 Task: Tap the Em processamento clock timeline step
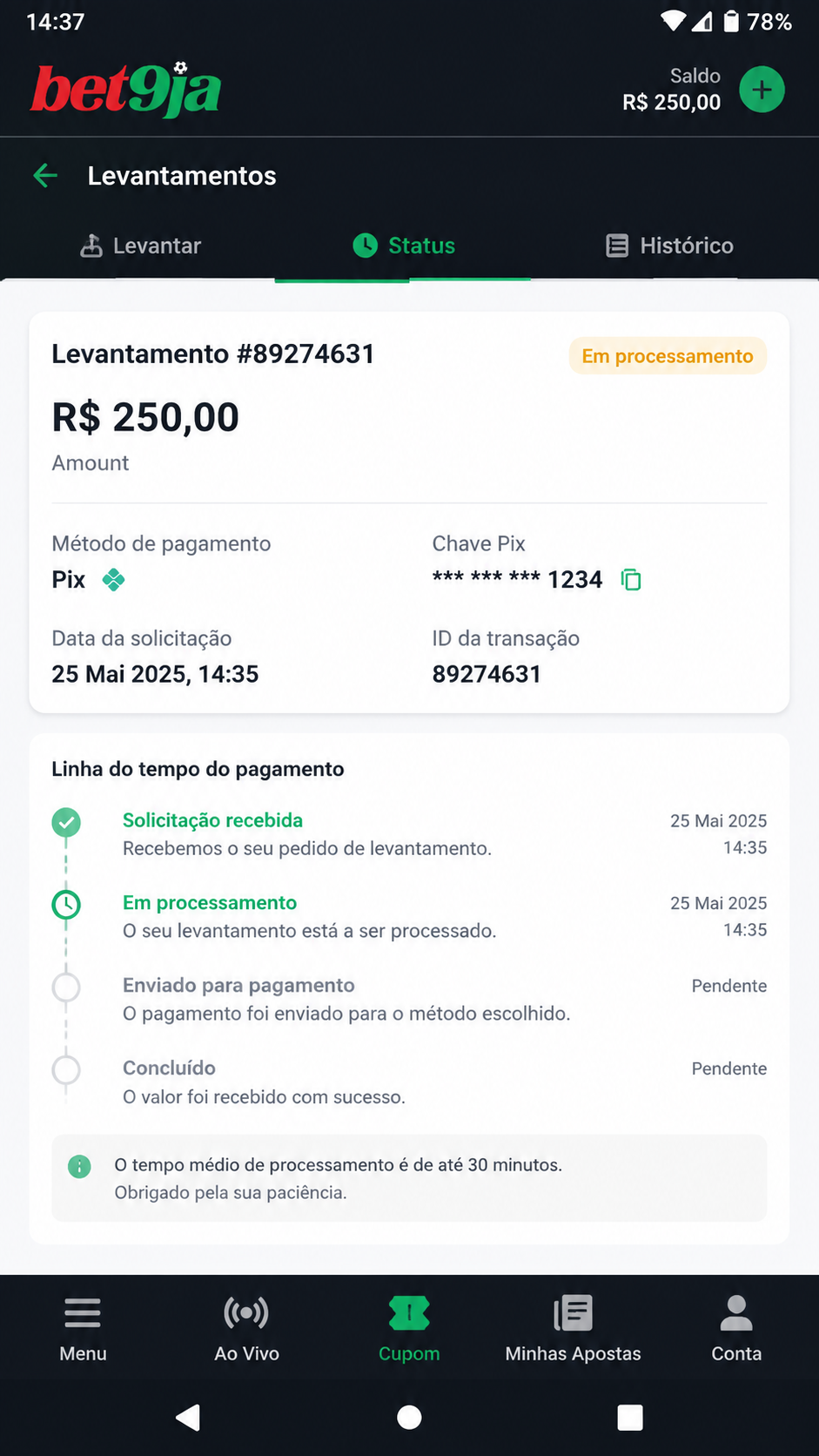tap(66, 905)
